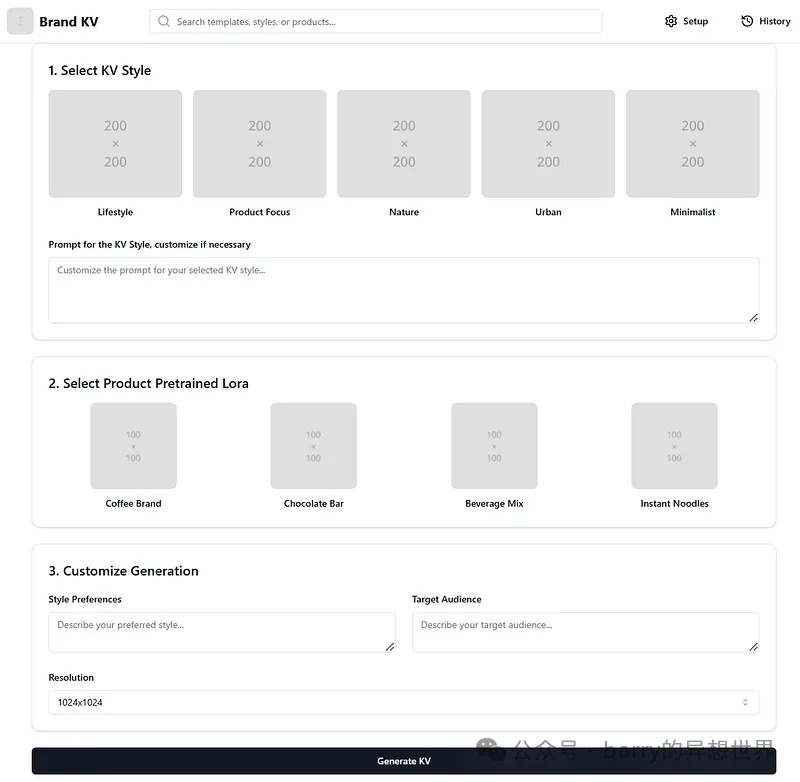Click the Target Audience field label

(x=447, y=599)
